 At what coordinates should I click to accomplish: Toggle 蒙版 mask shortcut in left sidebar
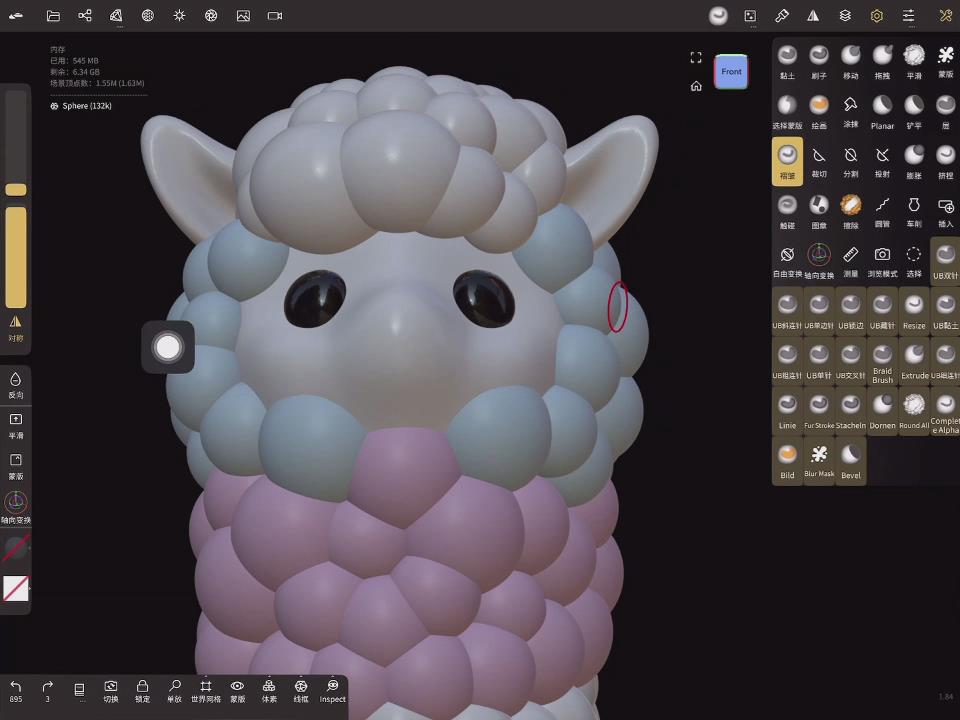(16, 467)
